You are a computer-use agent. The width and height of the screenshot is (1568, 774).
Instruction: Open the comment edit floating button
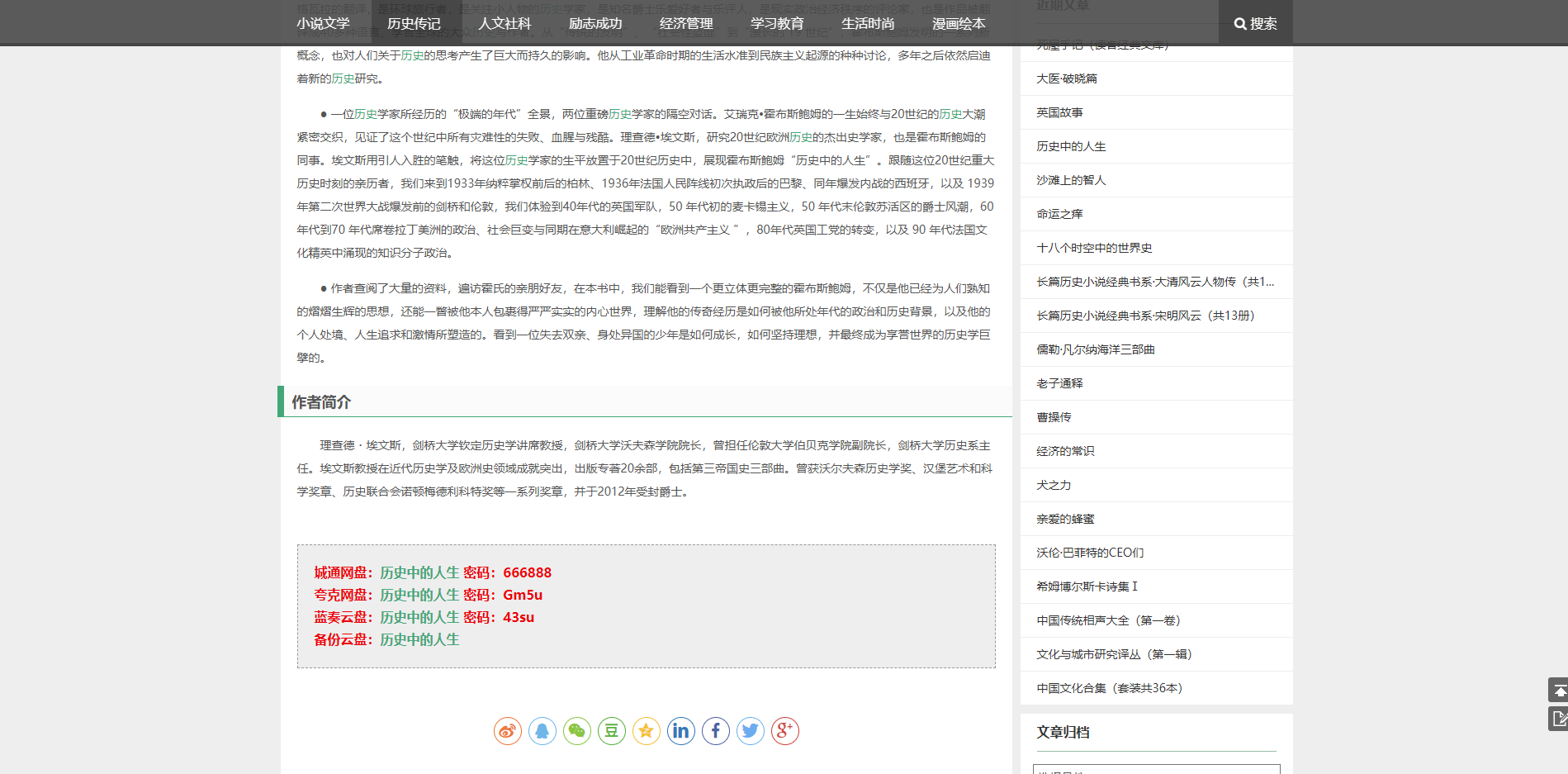click(1558, 719)
